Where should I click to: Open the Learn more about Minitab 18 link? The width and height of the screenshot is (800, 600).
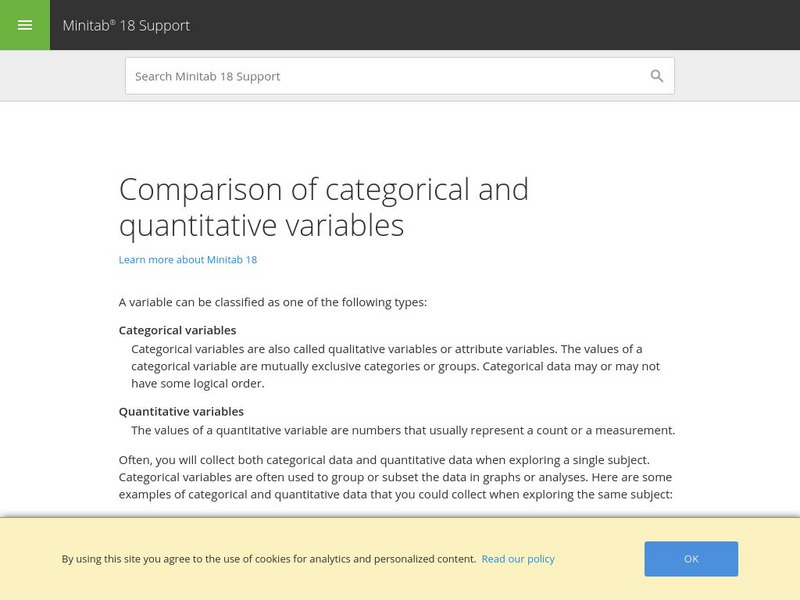pos(188,260)
